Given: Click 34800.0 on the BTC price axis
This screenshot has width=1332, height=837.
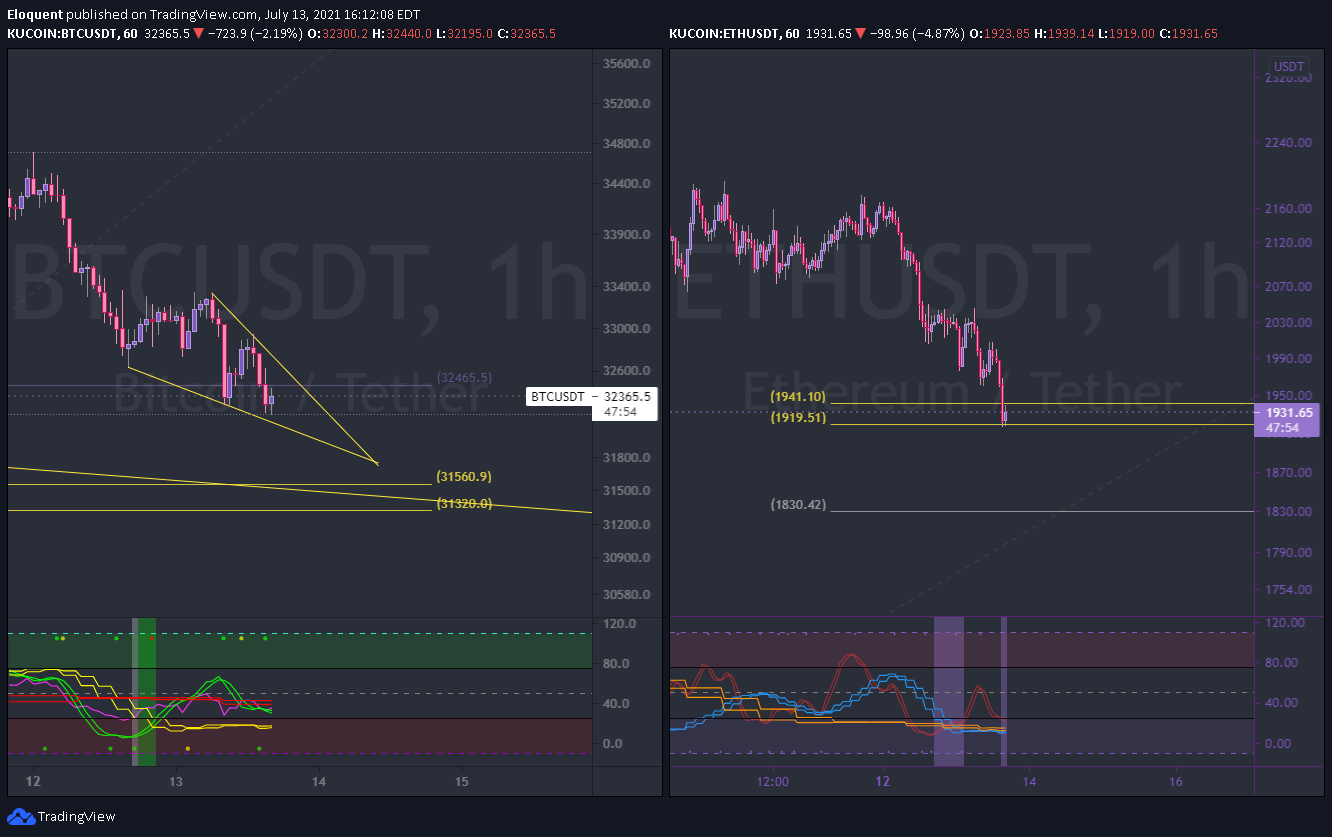Looking at the screenshot, I should click(627, 144).
